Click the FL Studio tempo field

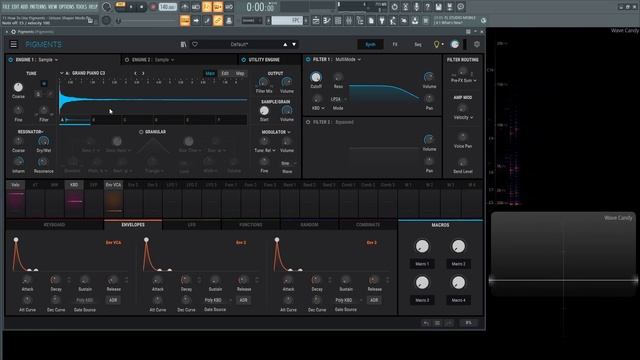(167, 7)
